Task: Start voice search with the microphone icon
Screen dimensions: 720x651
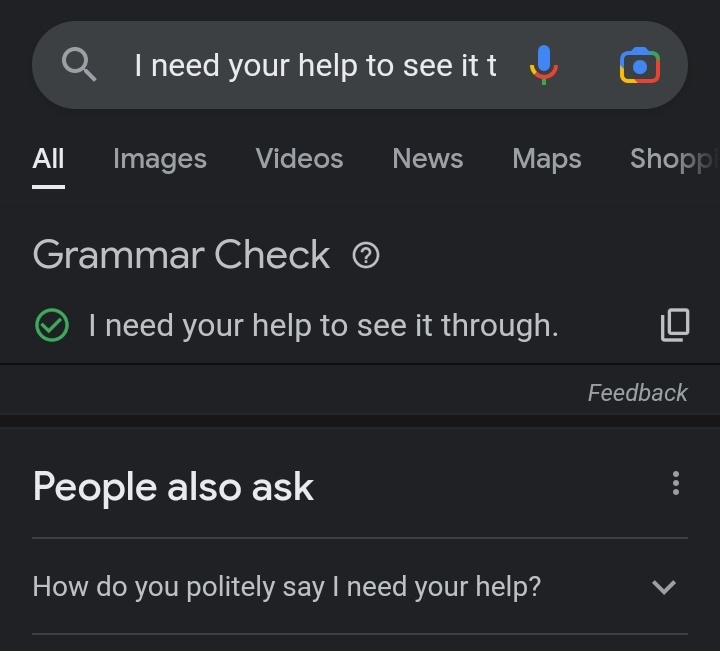Action: click(544, 65)
